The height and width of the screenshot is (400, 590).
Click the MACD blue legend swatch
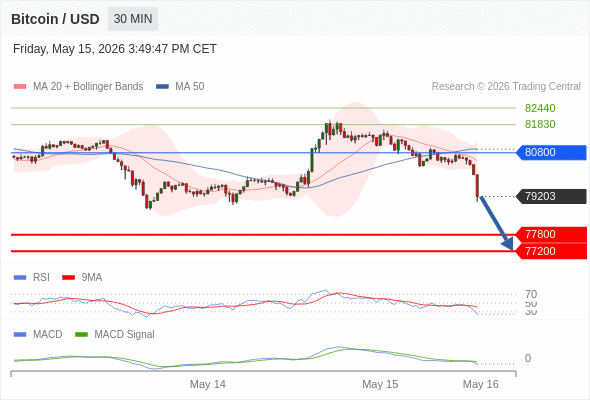click(x=20, y=335)
